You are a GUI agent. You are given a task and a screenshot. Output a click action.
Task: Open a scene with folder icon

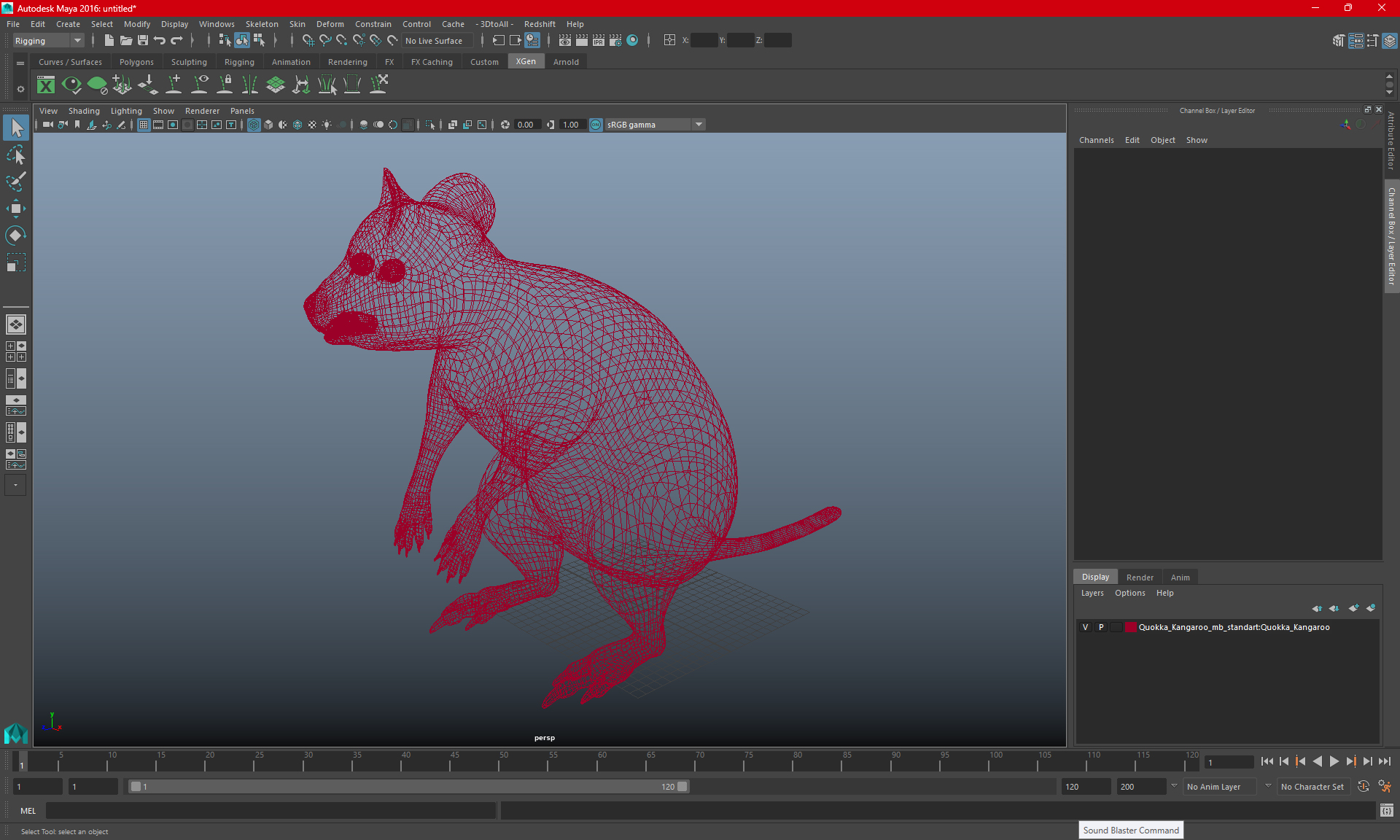pyautogui.click(x=125, y=41)
